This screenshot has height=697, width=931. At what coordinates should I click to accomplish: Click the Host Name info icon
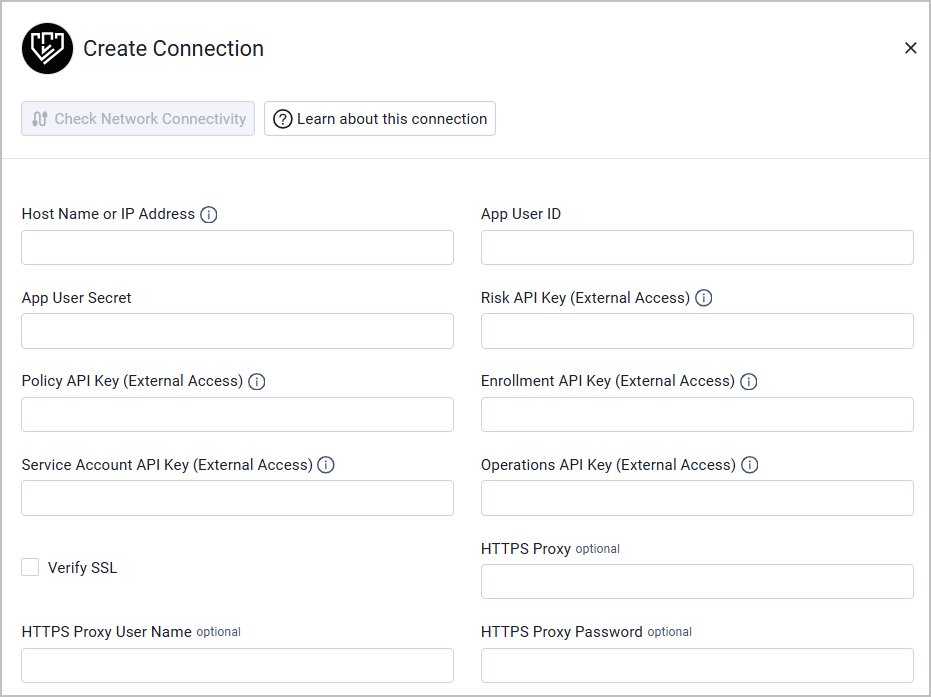[208, 214]
